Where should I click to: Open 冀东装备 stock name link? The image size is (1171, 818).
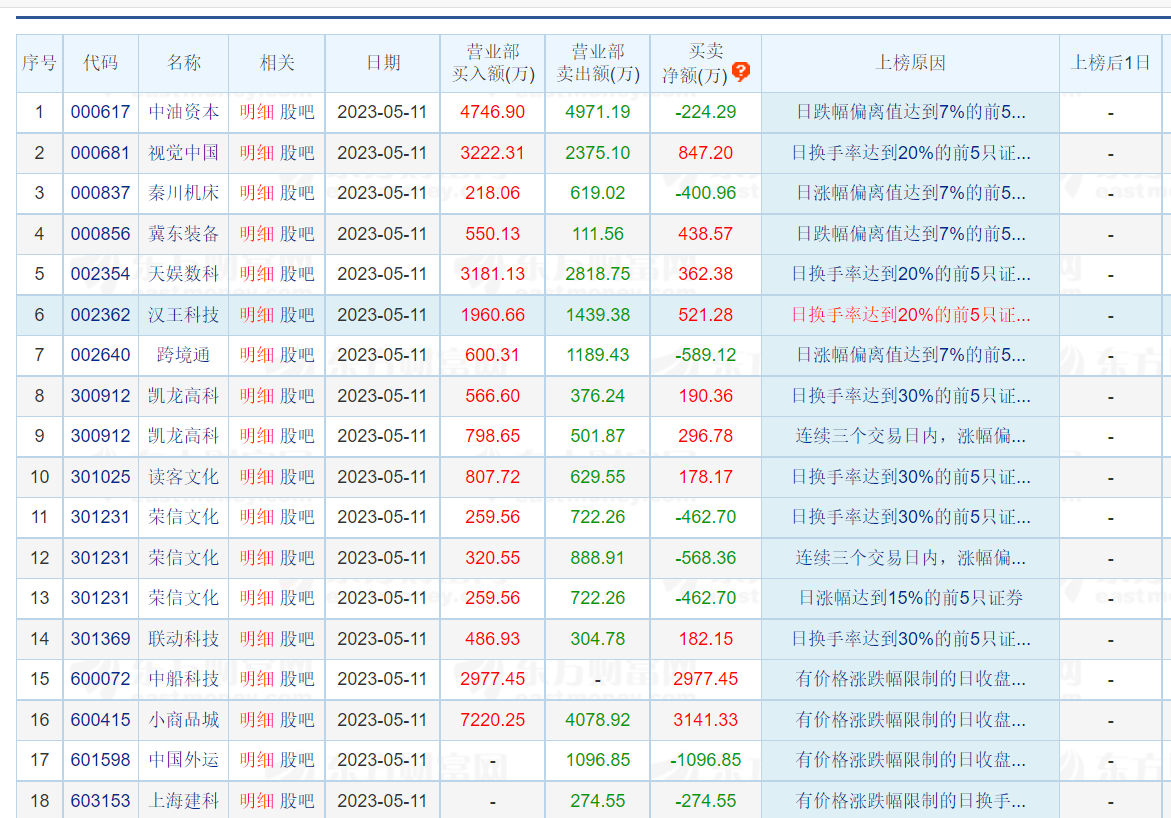pyautogui.click(x=184, y=234)
